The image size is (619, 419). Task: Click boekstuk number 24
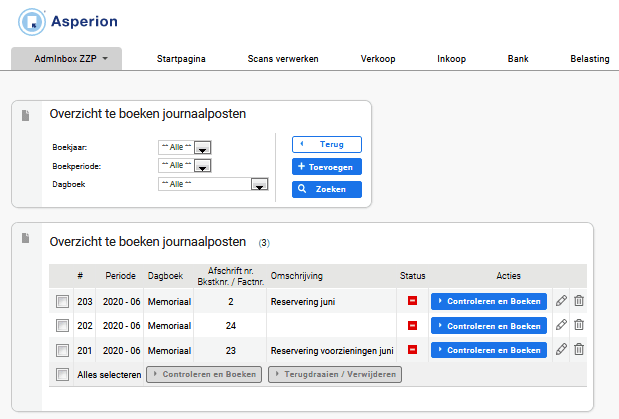pos(231,326)
